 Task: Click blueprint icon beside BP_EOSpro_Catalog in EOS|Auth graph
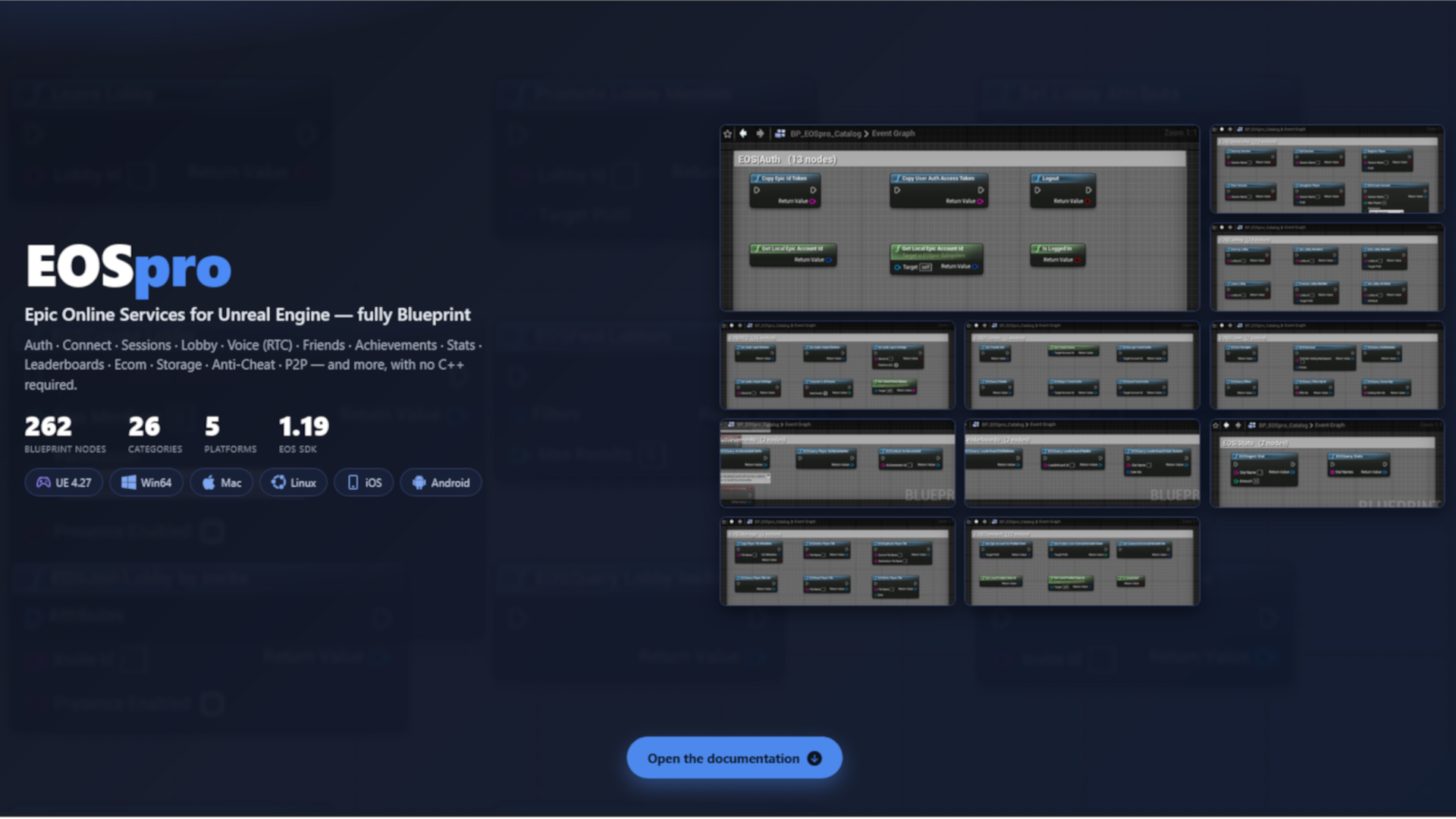click(780, 133)
